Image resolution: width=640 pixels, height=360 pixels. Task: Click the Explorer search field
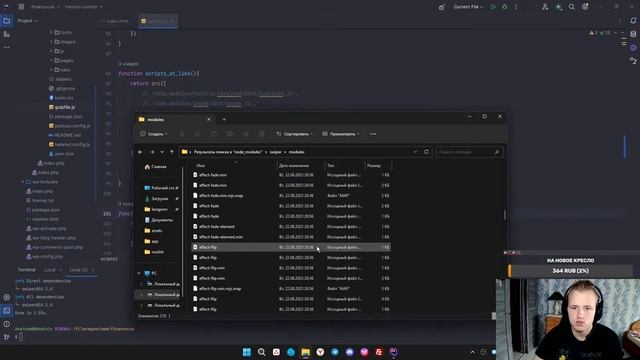(x=469, y=152)
